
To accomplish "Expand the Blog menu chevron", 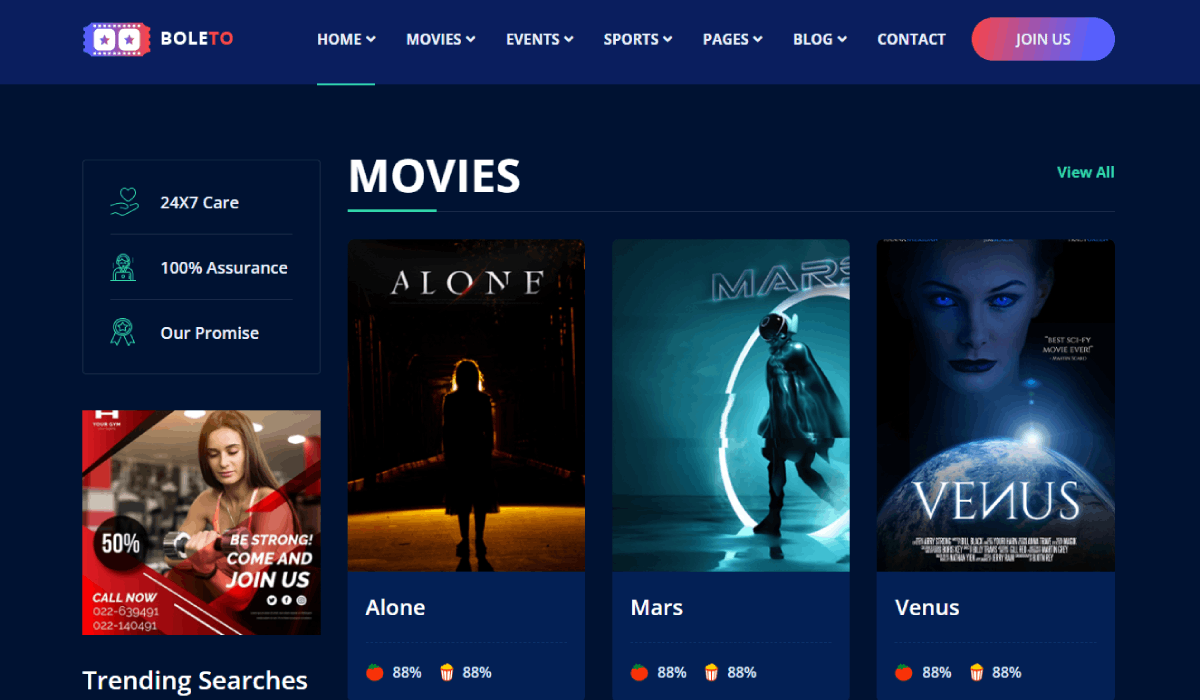I will (842, 40).
